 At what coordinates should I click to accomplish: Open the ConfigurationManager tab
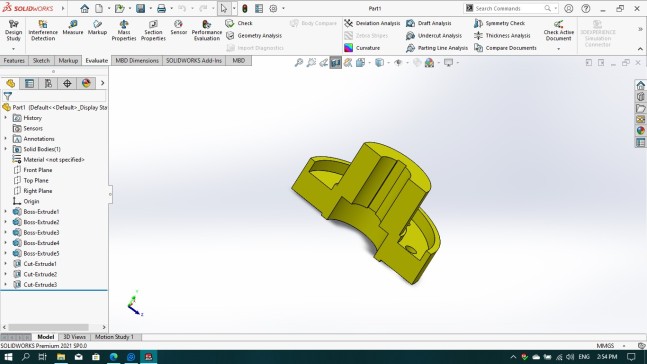point(48,83)
